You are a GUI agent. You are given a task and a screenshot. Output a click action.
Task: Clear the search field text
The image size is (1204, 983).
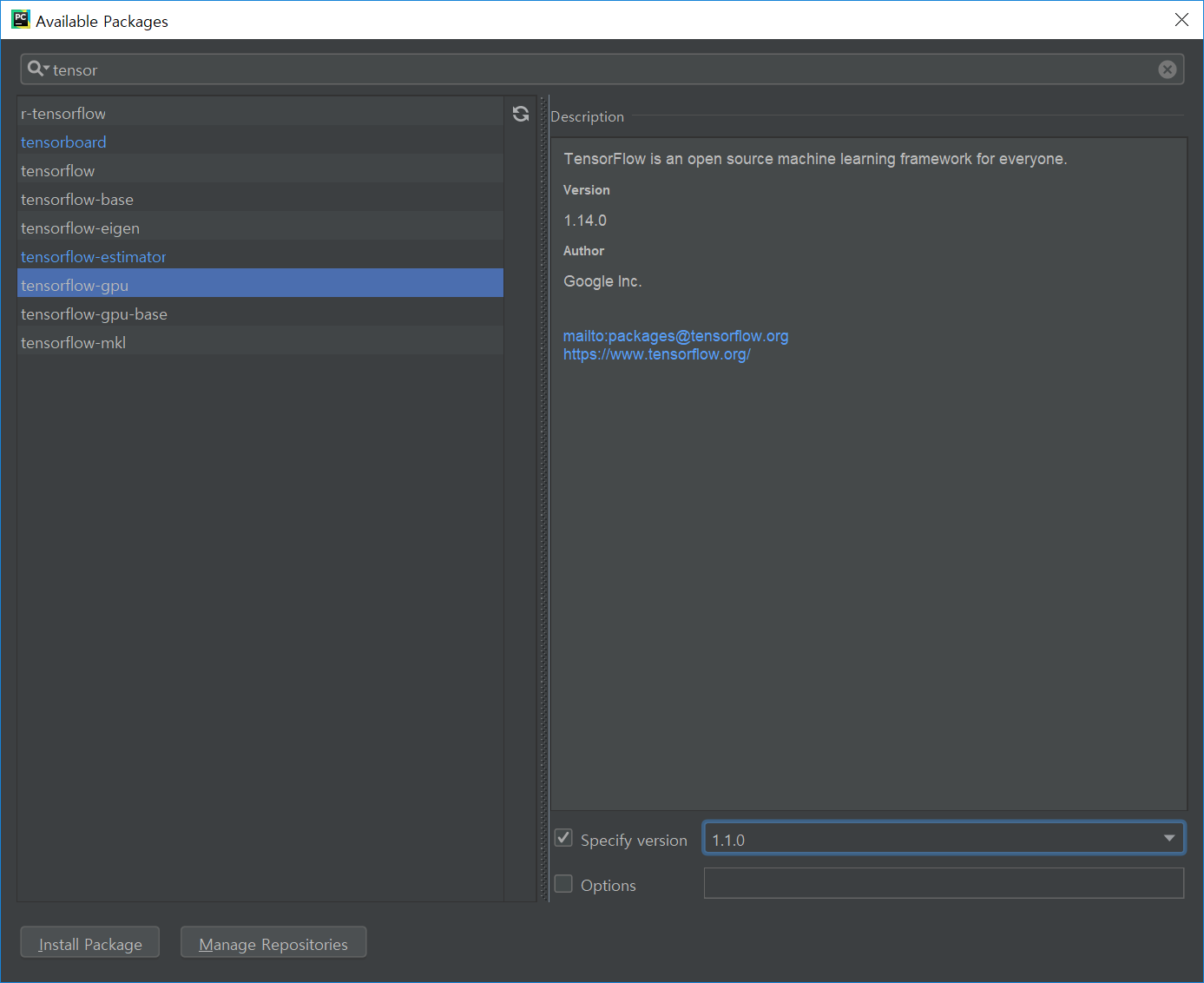click(1168, 69)
